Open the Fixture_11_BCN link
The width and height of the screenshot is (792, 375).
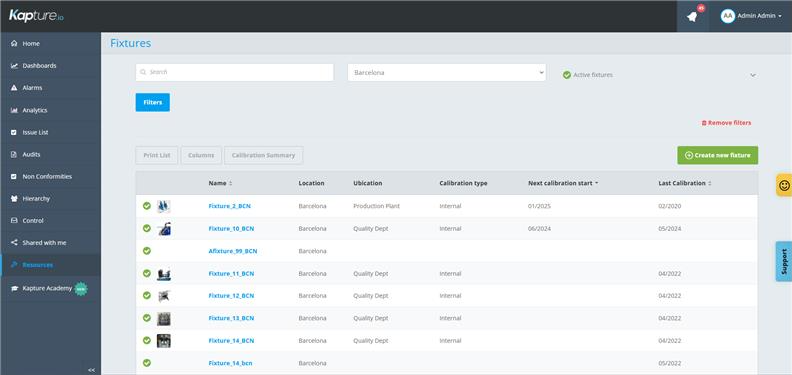[x=231, y=273]
